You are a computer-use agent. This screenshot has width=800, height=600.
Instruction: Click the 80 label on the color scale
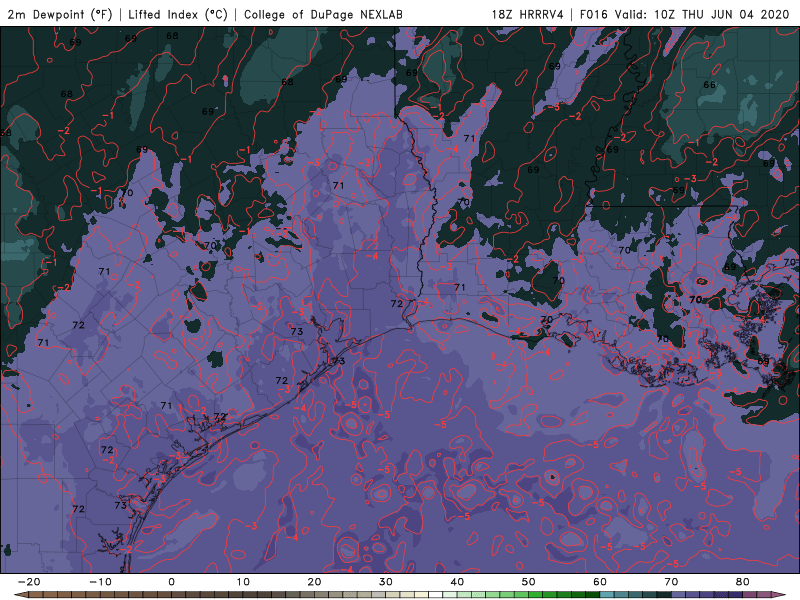click(x=743, y=582)
